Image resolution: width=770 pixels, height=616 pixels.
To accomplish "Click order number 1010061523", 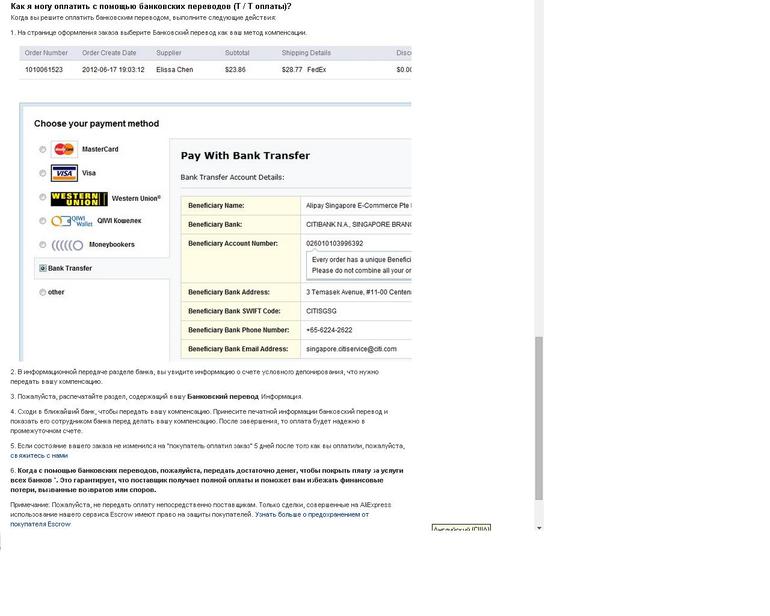I will [x=44, y=70].
